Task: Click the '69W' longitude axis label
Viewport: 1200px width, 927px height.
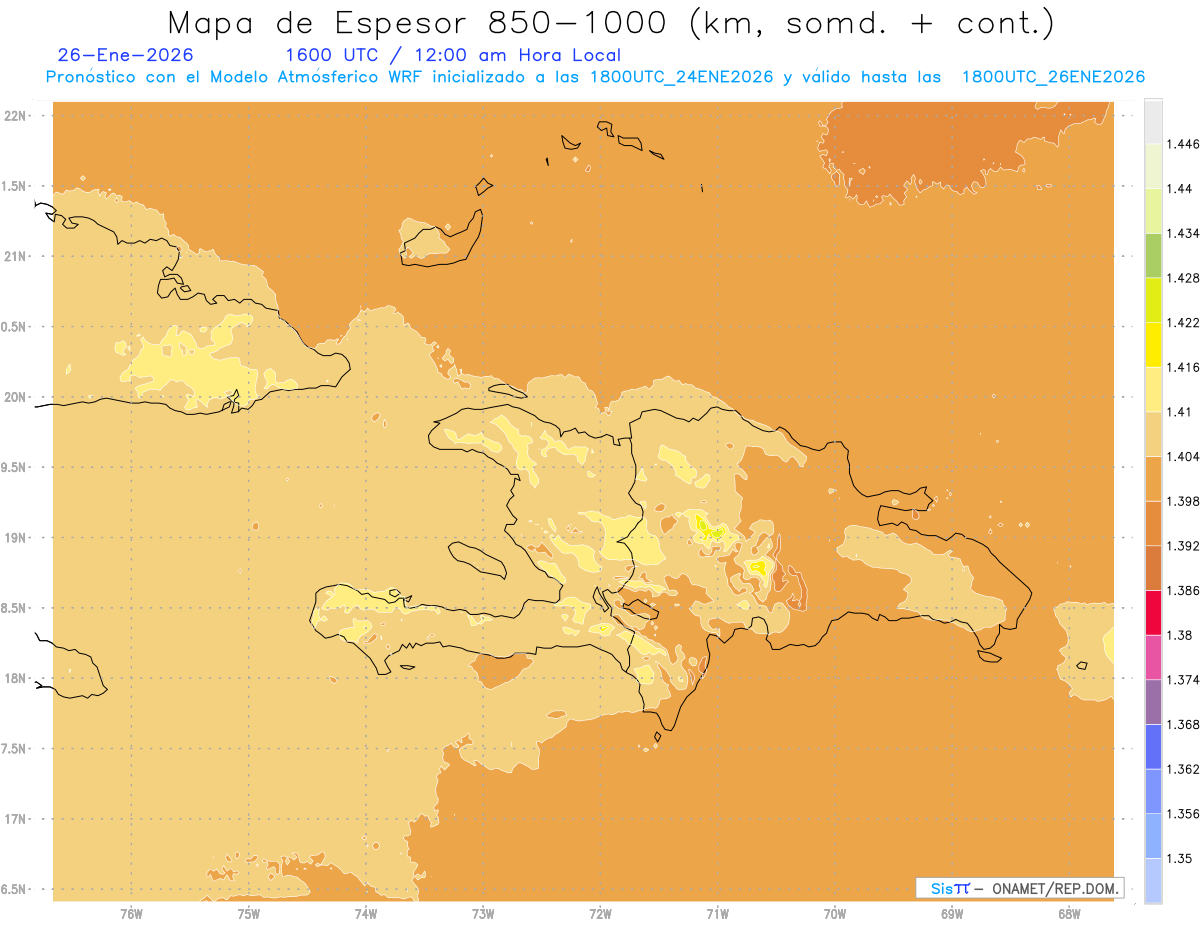Action: (x=952, y=913)
